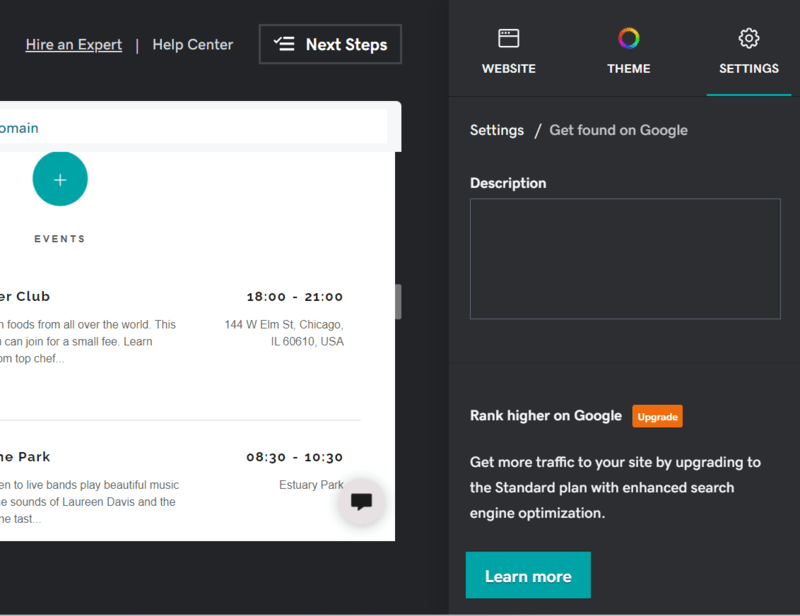Click the Next Steps button
Image resolution: width=800 pixels, height=616 pixels.
330,44
